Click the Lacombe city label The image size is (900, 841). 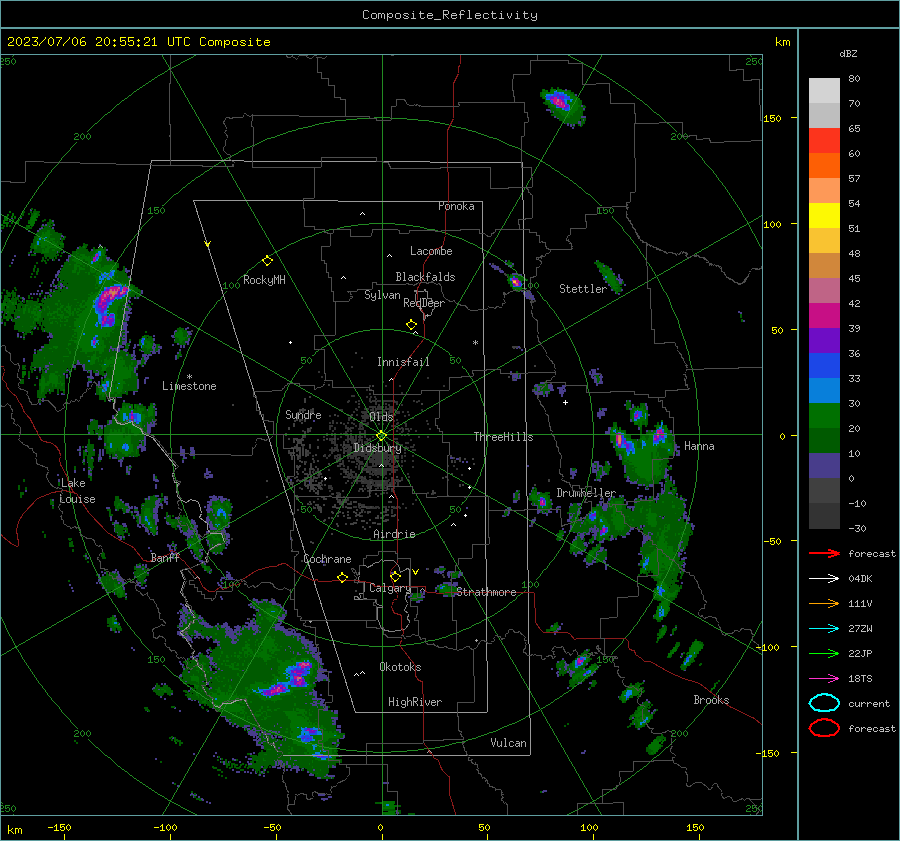tap(431, 251)
